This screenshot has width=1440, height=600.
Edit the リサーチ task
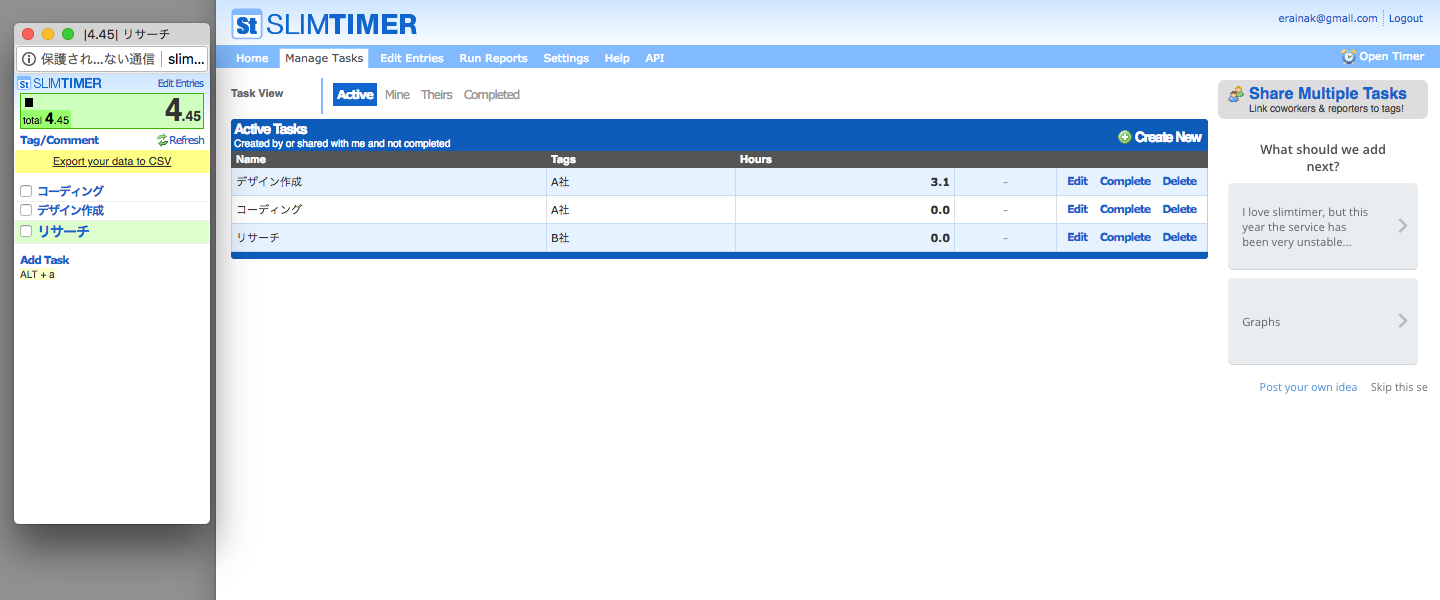pyautogui.click(x=1077, y=237)
